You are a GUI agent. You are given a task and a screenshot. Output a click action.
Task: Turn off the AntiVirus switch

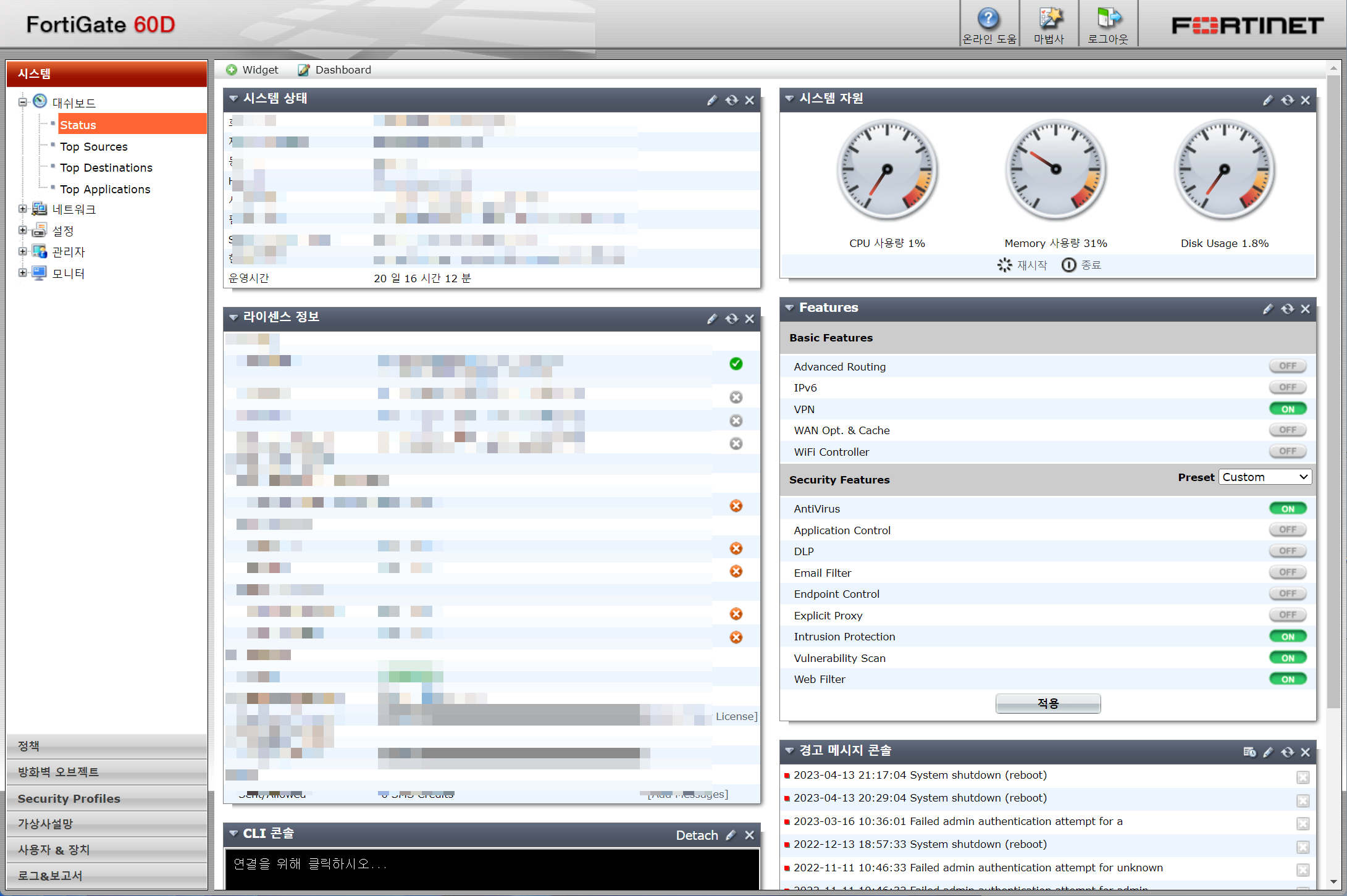[1288, 509]
